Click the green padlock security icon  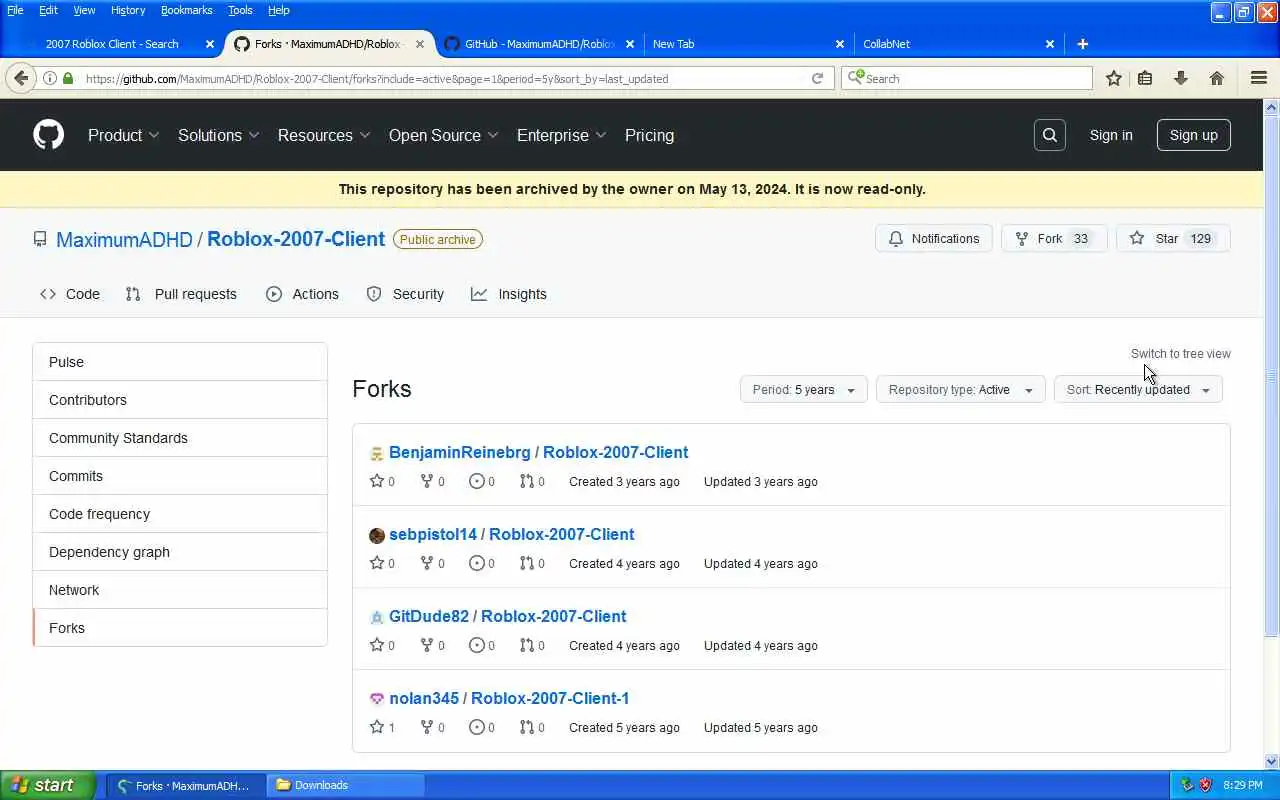(68, 78)
